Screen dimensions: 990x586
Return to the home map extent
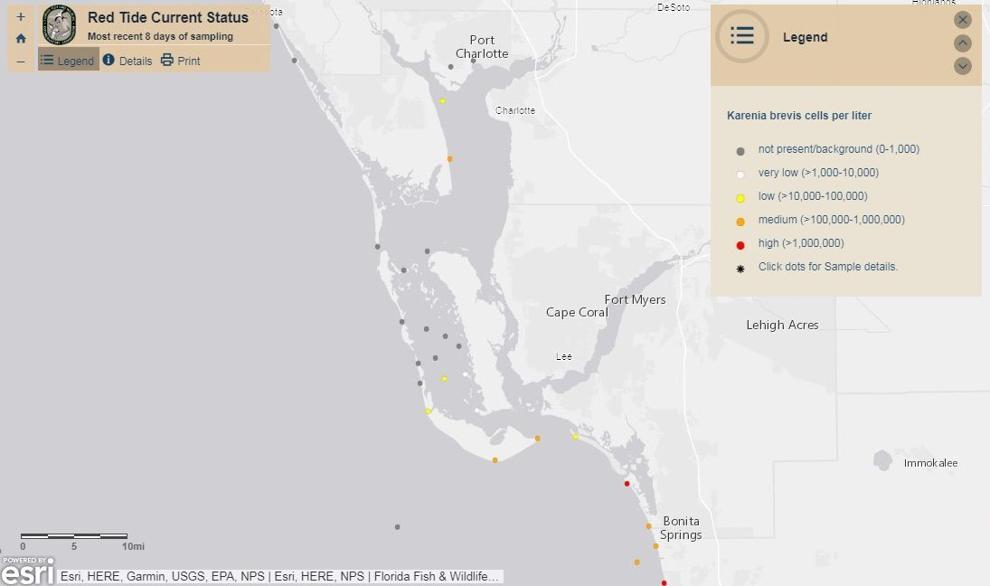coord(21,39)
